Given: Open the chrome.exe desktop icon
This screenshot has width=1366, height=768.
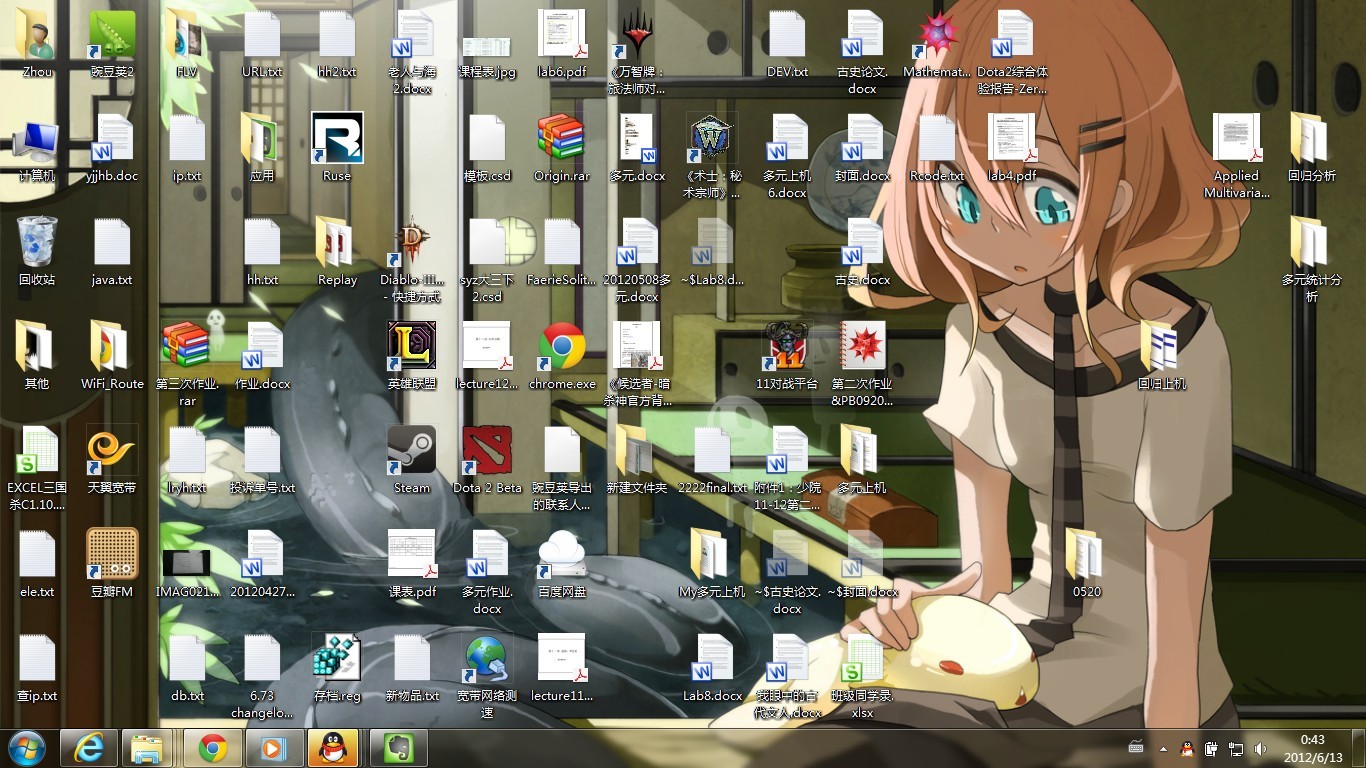Looking at the screenshot, I should click(x=562, y=346).
